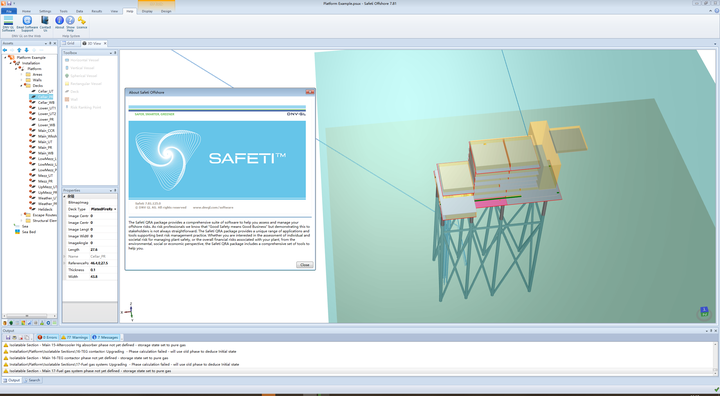Click the Length property value field
The width and height of the screenshot is (720, 396).
pos(103,249)
